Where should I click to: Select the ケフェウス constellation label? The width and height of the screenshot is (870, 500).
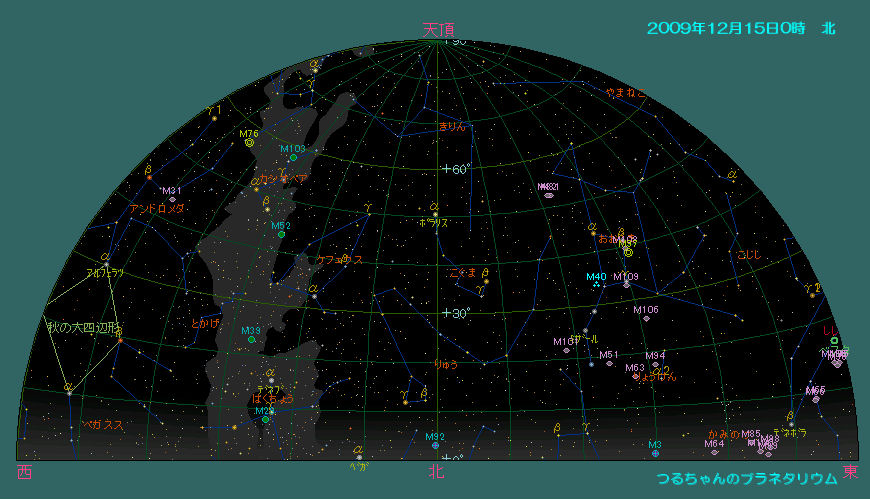(x=339, y=260)
